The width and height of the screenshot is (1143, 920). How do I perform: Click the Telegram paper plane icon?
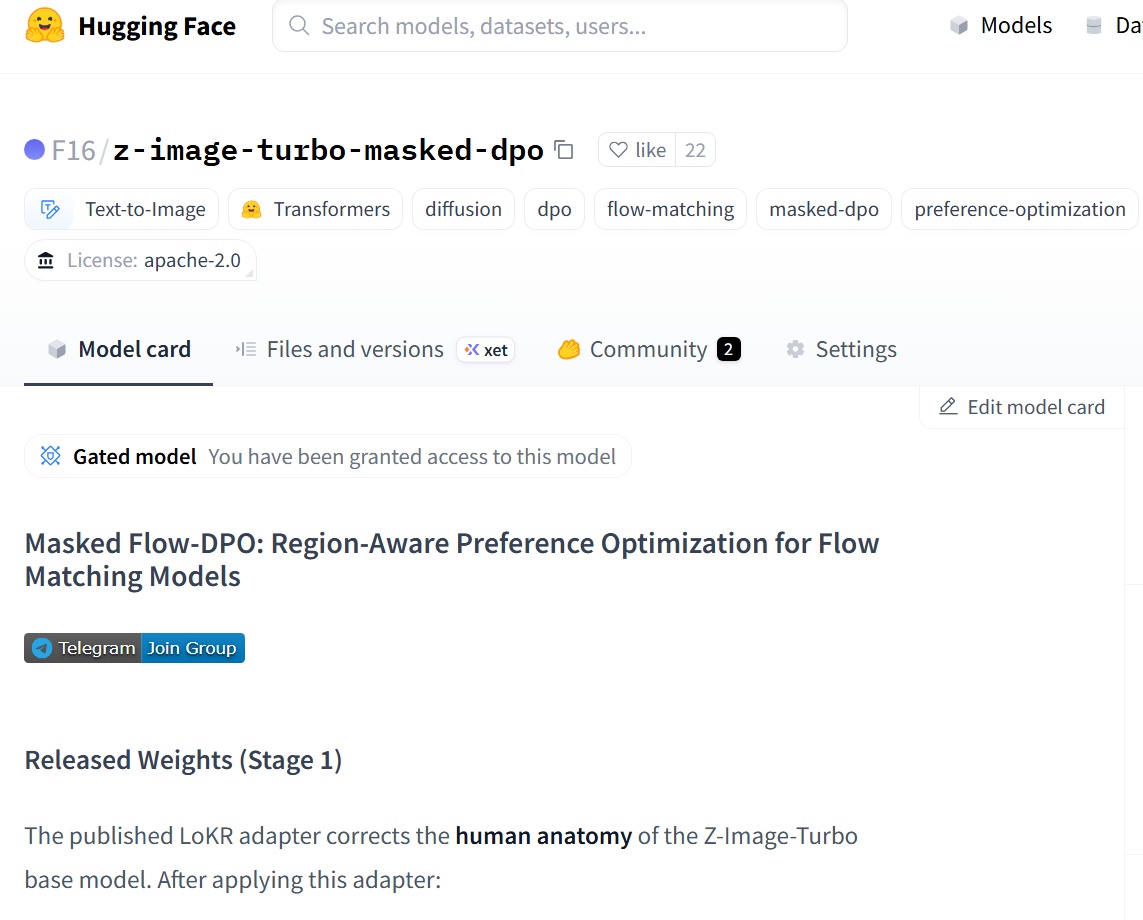(x=42, y=648)
